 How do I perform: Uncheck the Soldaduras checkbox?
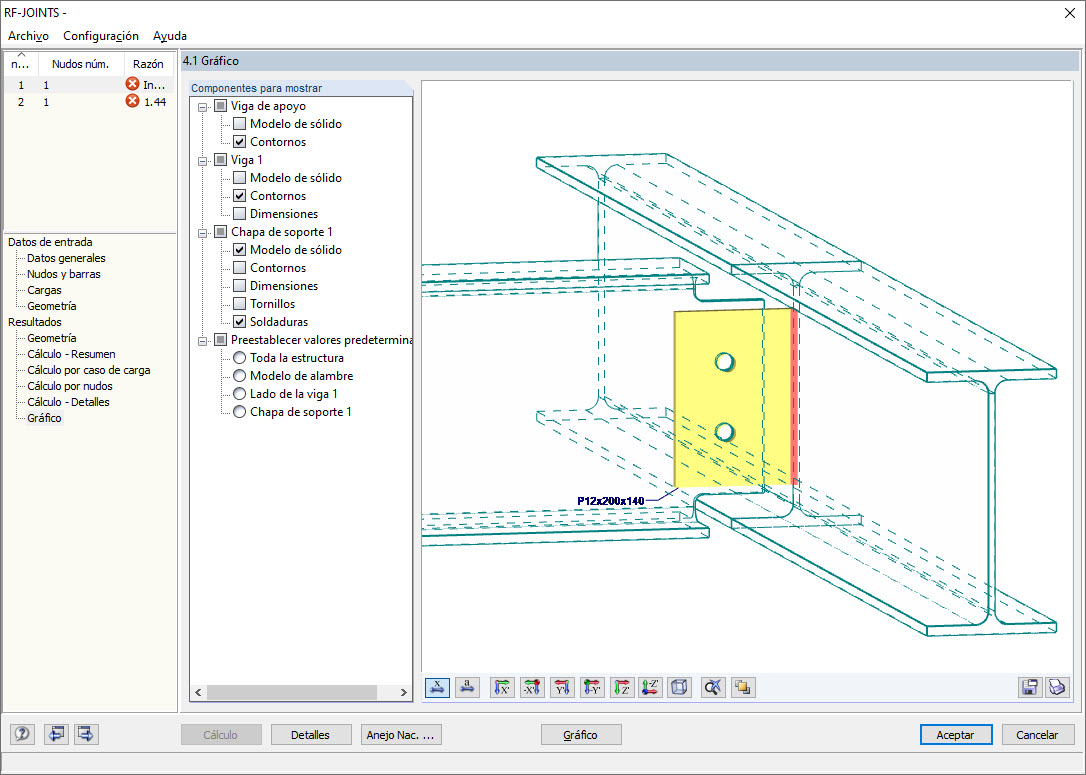[239, 322]
